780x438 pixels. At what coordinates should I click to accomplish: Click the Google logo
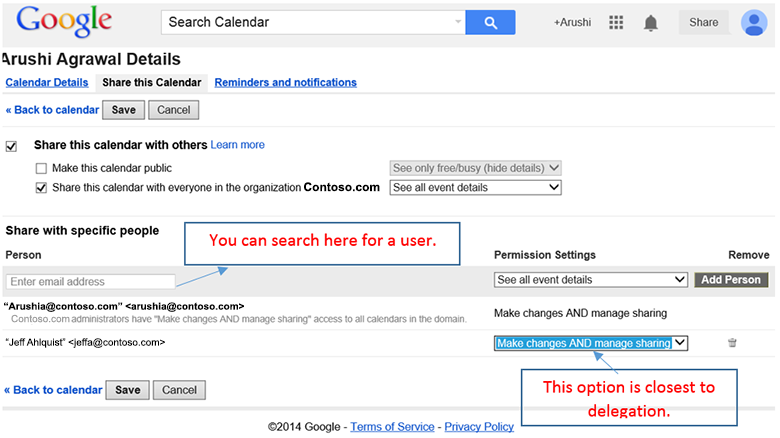click(x=64, y=22)
